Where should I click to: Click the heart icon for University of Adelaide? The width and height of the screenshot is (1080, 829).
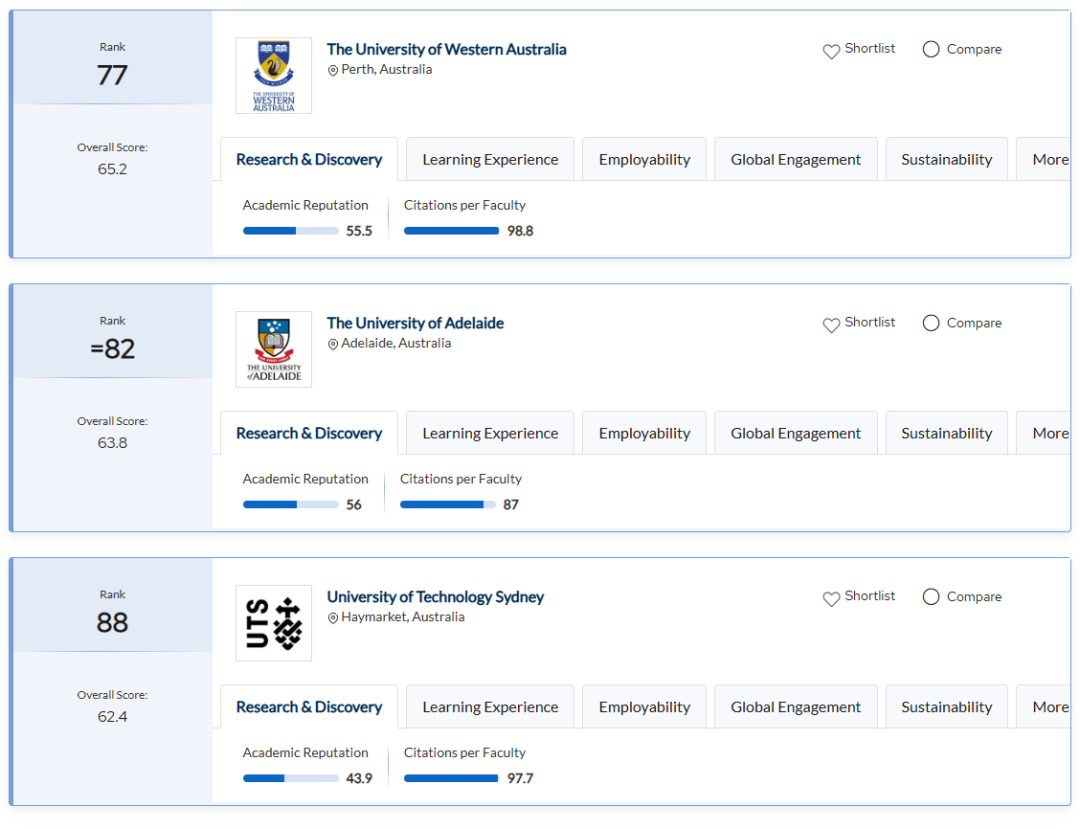click(x=831, y=325)
